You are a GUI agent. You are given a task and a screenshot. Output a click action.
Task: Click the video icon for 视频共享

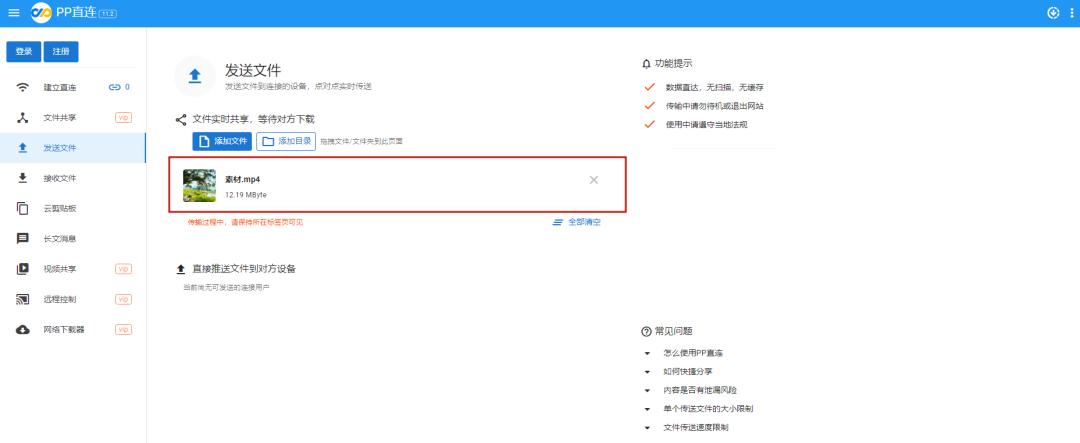[x=23, y=269]
